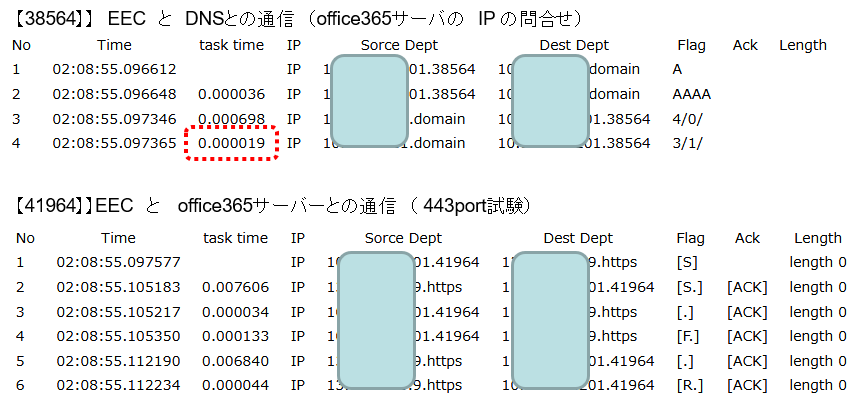849x396 pixels.
Task: Select the task time value 0.000044
Action: [236, 385]
